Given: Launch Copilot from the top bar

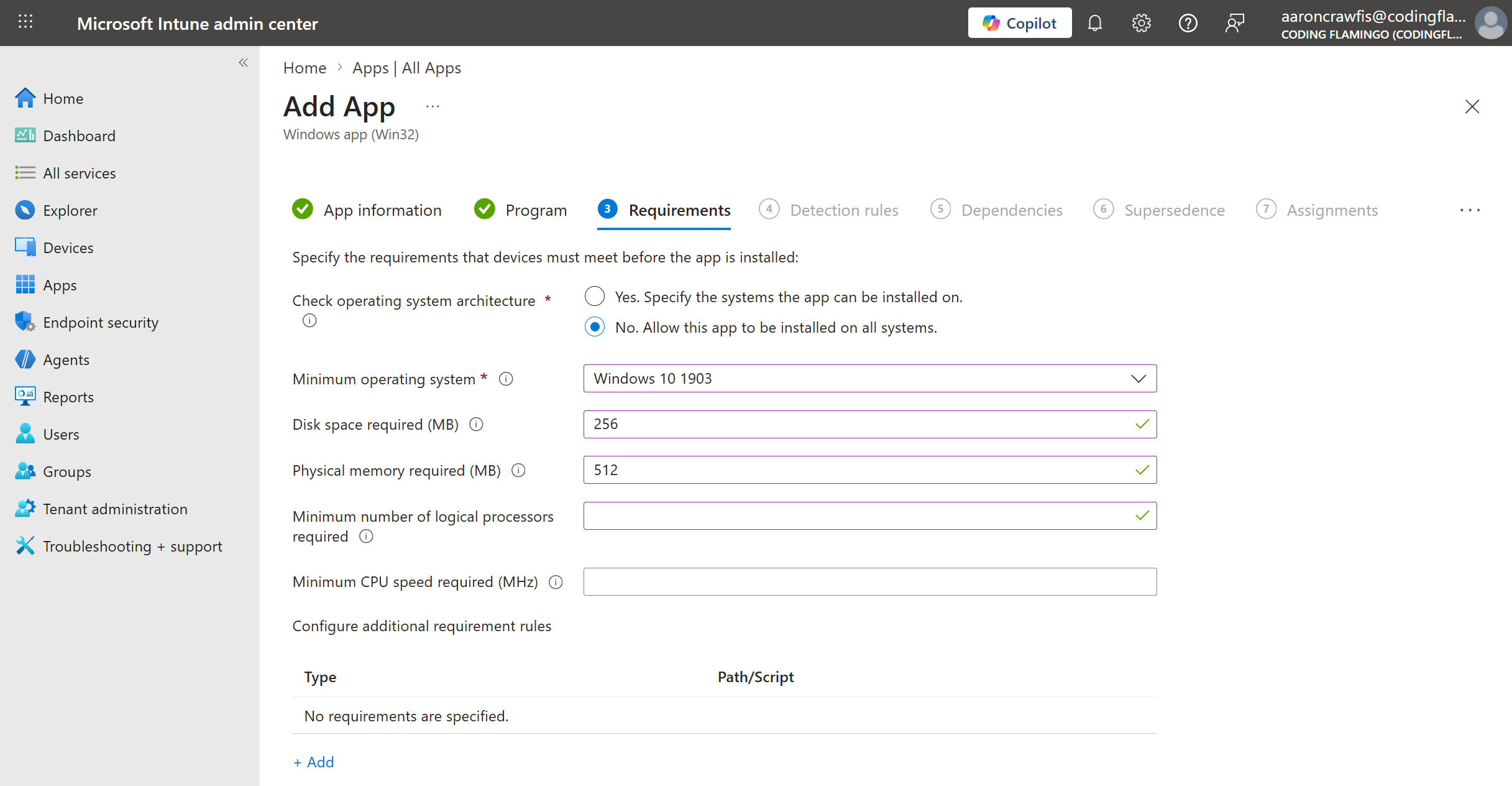Looking at the screenshot, I should pos(1019,22).
